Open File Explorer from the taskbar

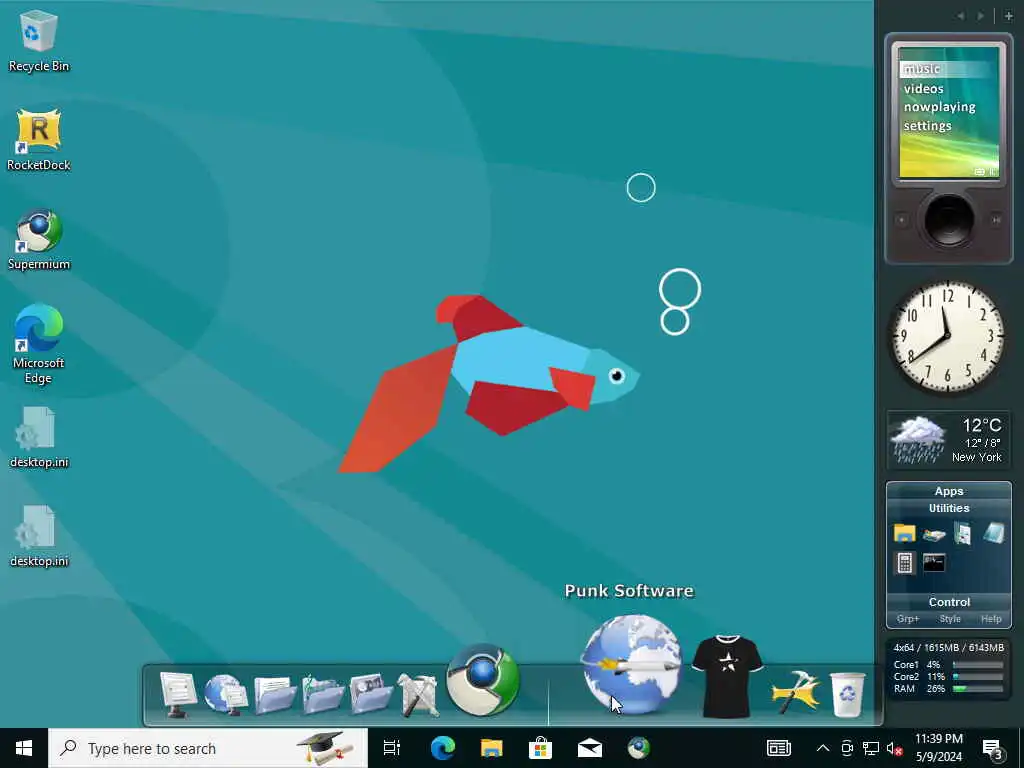click(x=491, y=748)
